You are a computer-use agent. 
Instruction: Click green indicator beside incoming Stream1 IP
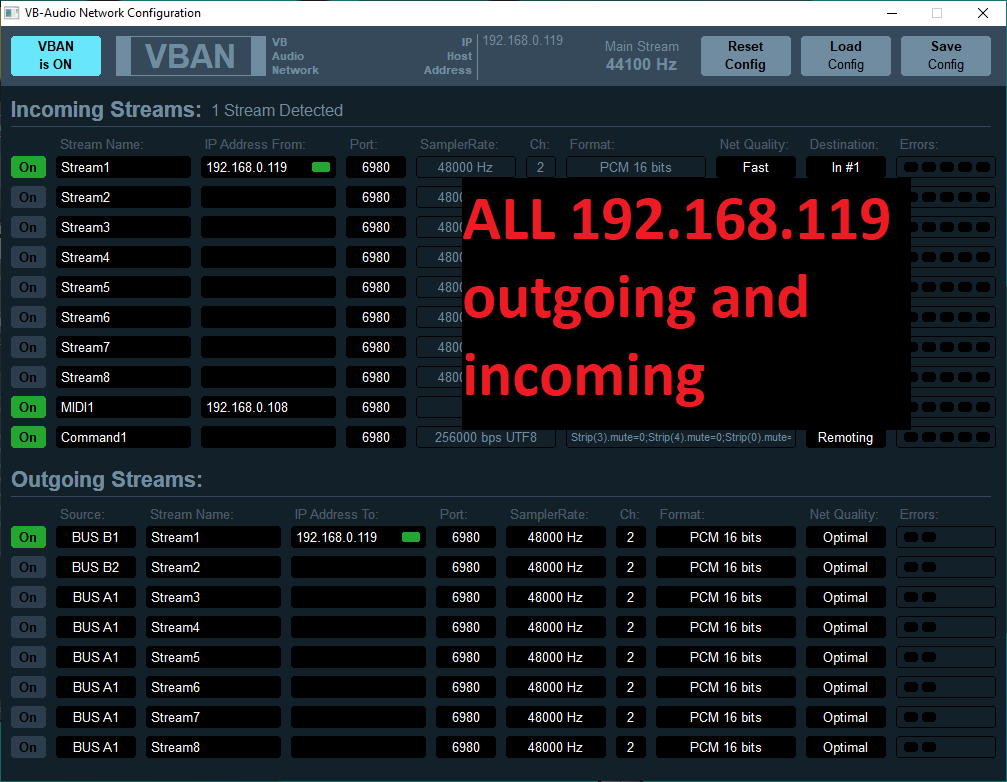pyautogui.click(x=320, y=168)
